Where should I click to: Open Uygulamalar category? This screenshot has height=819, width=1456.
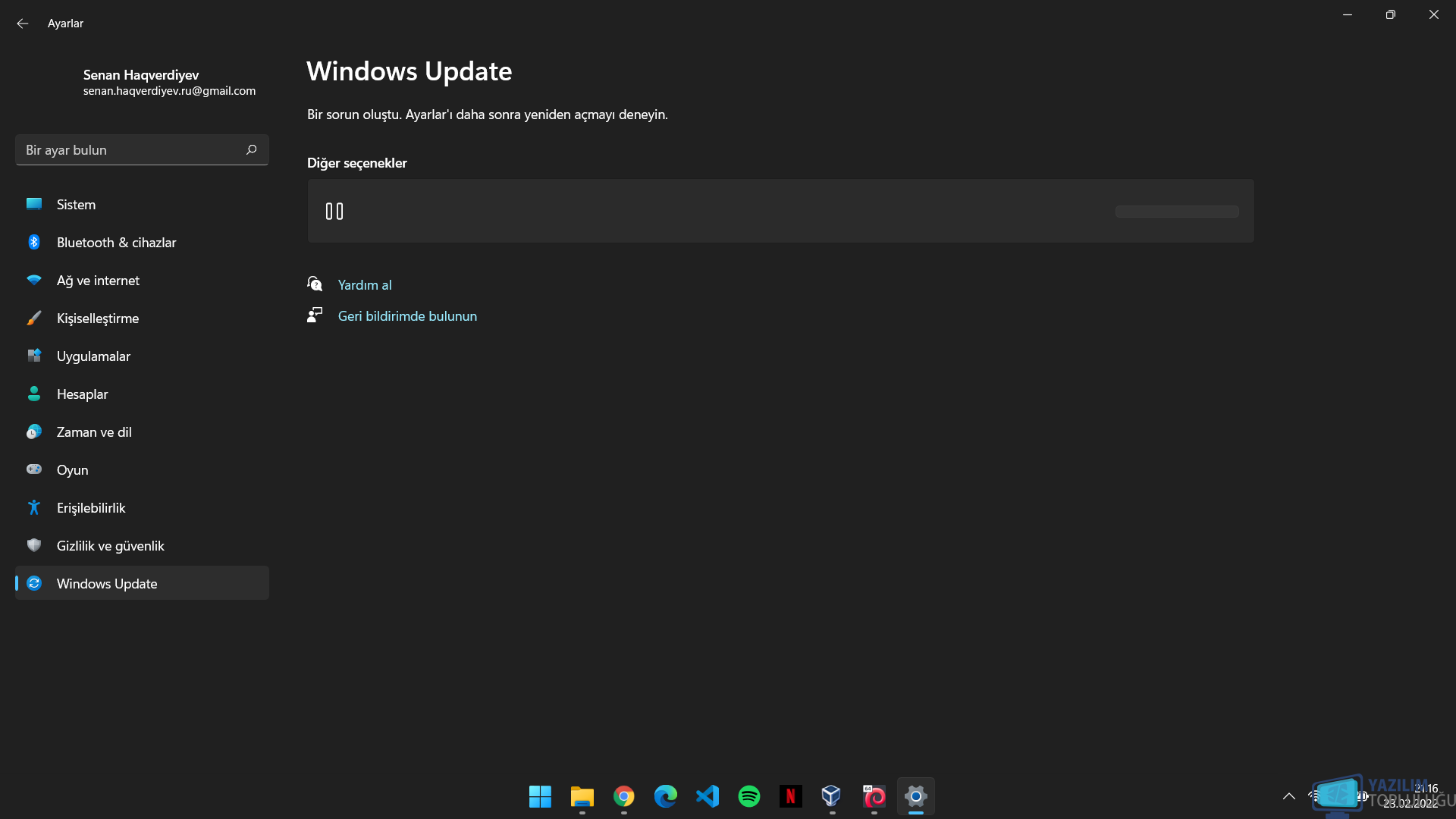(142, 356)
